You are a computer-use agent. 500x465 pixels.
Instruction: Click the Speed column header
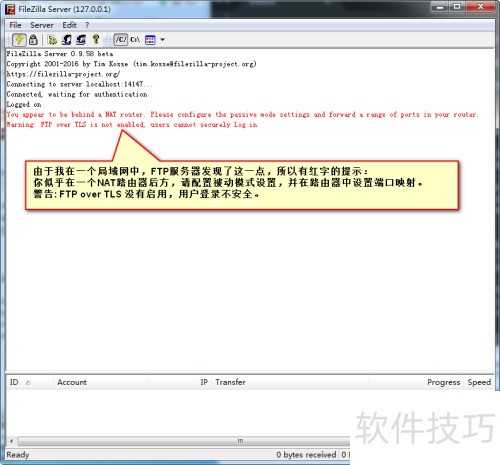click(x=479, y=382)
